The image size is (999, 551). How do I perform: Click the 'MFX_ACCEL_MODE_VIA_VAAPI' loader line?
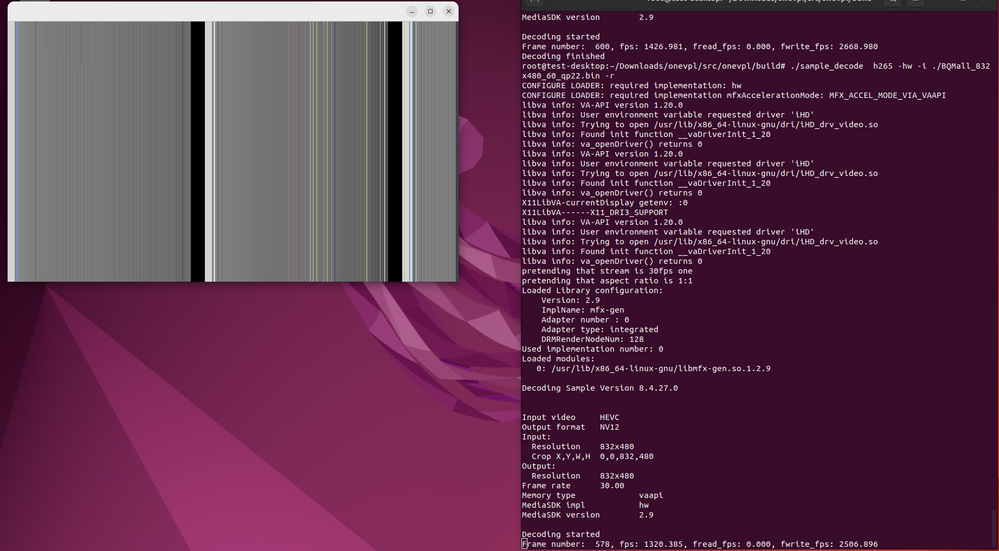733,95
